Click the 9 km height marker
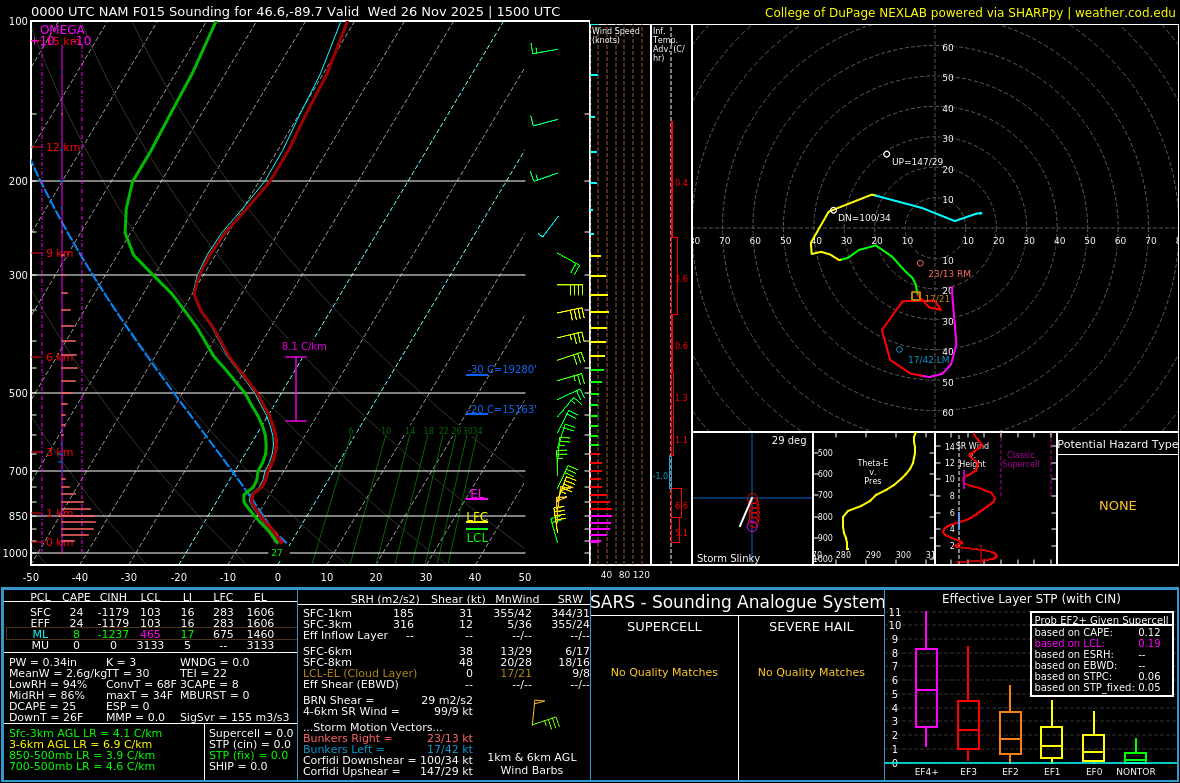 [x=59, y=253]
